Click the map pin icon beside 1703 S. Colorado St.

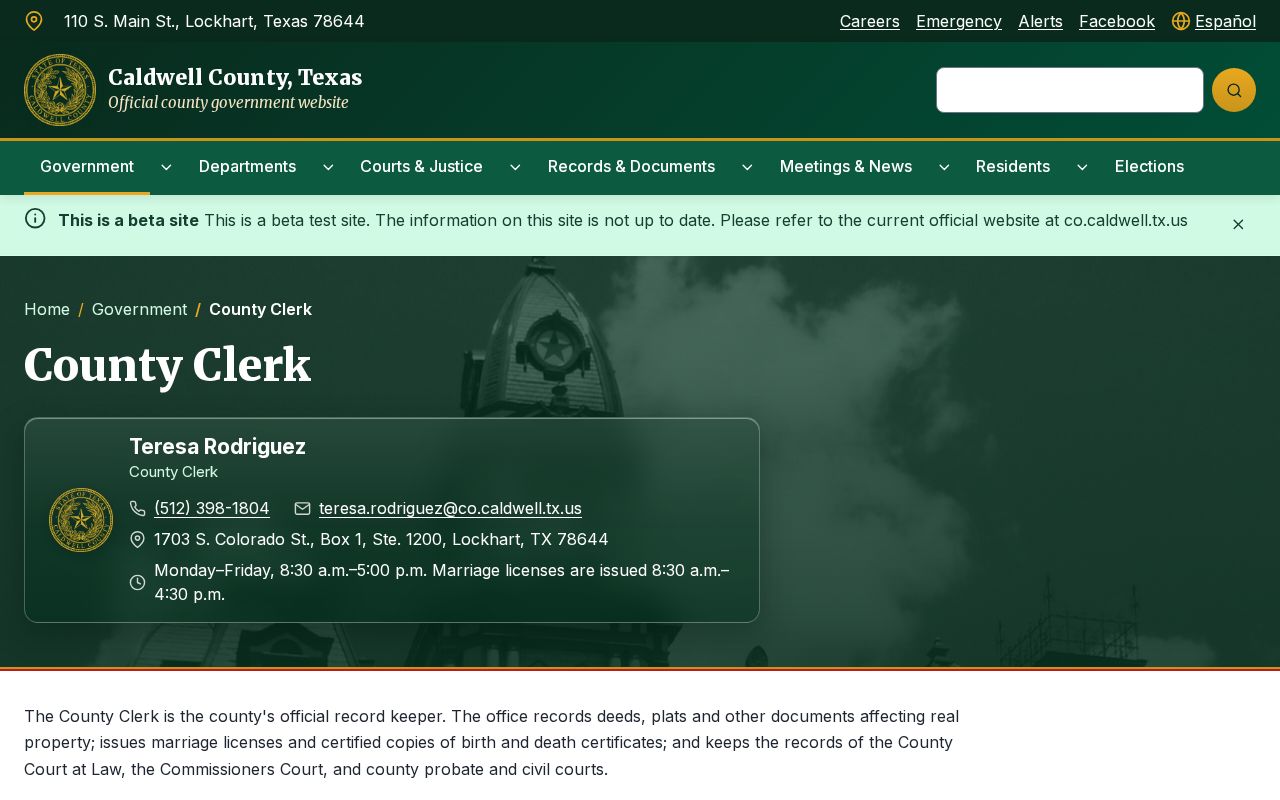[138, 540]
